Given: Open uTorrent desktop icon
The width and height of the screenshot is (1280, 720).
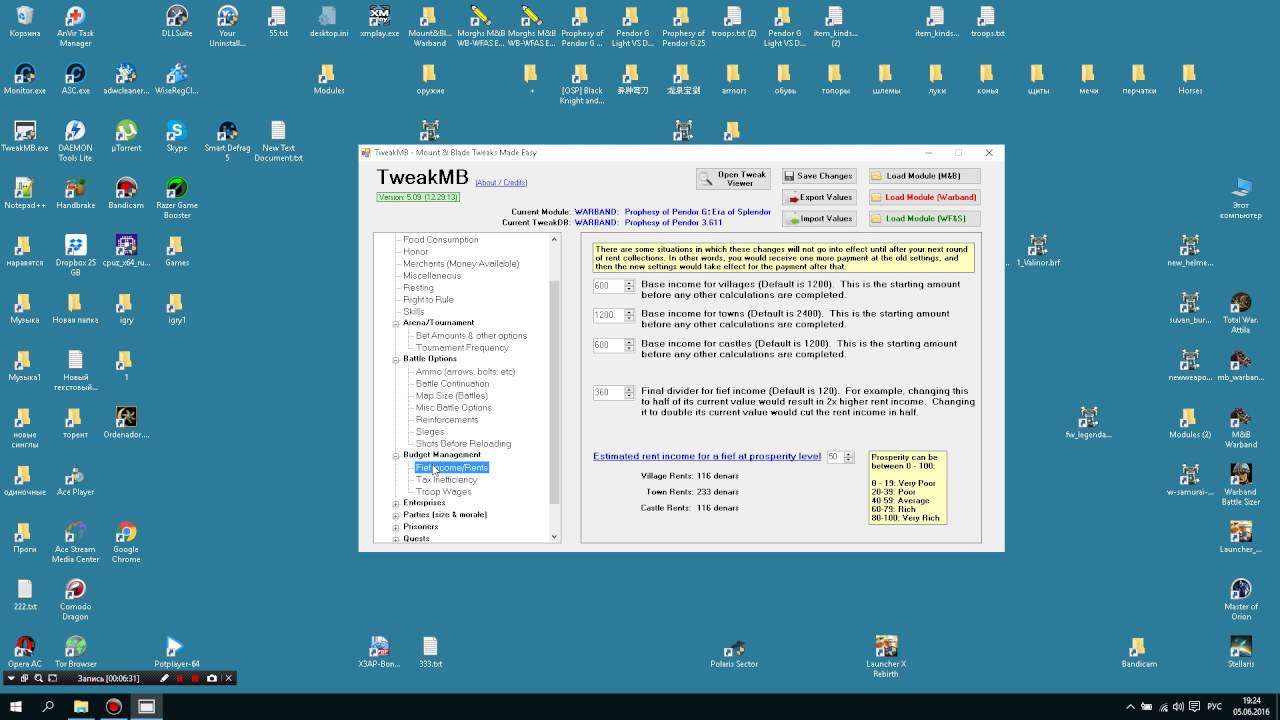Looking at the screenshot, I should (126, 136).
